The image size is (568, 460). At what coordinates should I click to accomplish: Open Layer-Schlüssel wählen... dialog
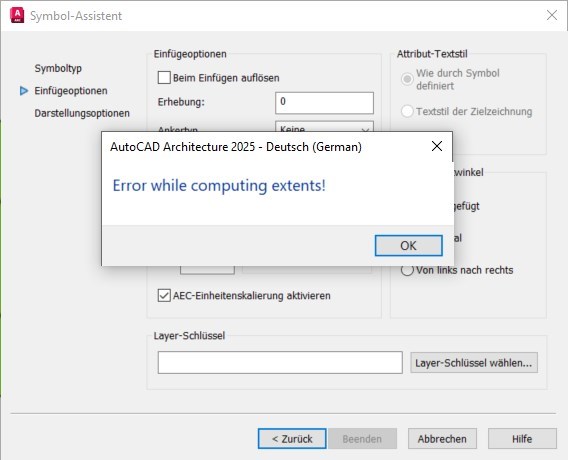[x=474, y=363]
